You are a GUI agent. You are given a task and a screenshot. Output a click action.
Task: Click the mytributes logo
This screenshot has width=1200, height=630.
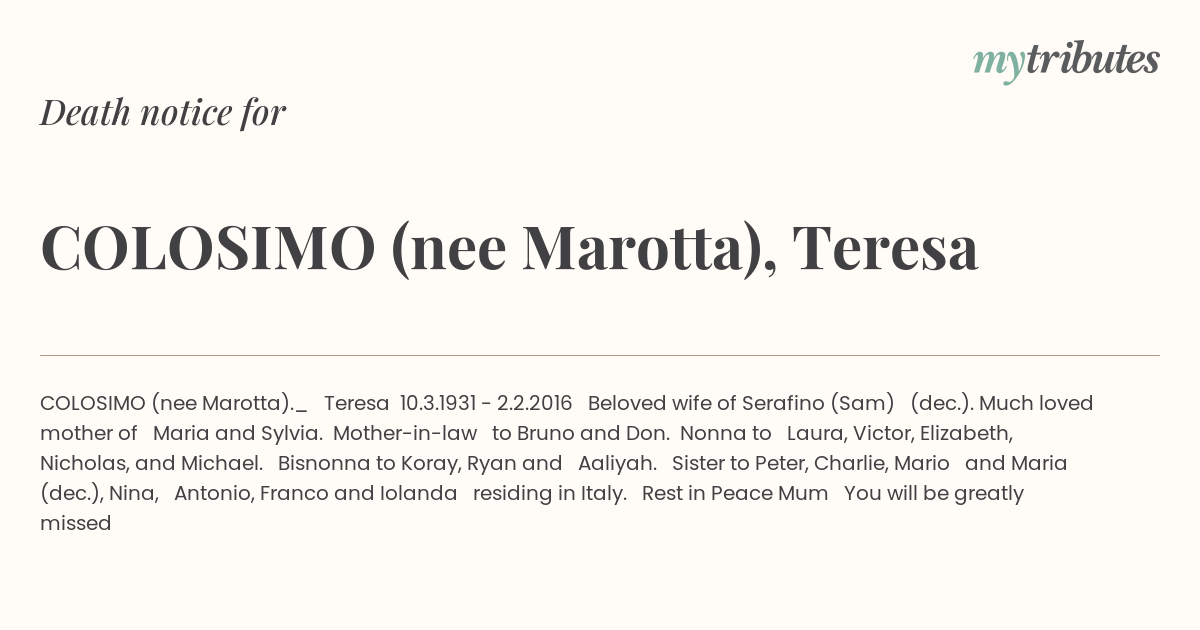(1066, 60)
